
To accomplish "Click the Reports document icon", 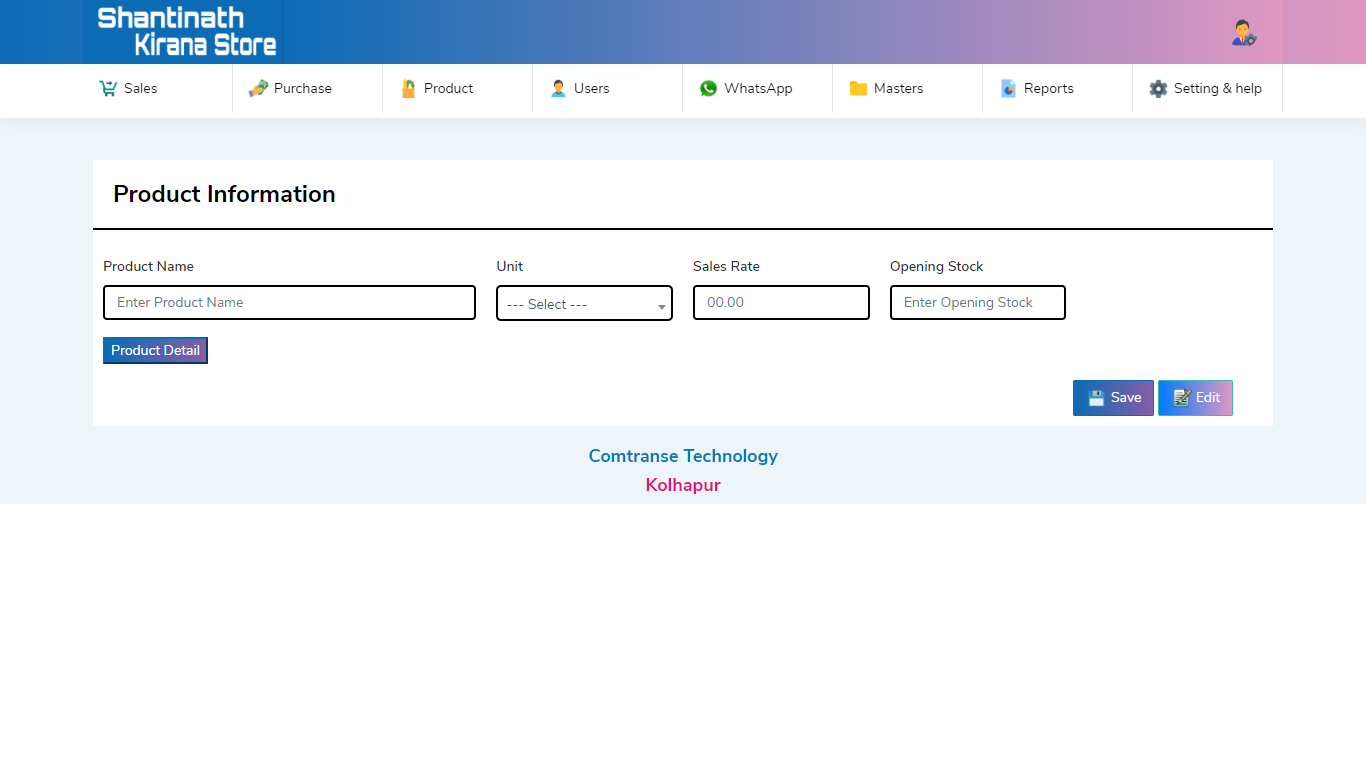I will 1008,88.
